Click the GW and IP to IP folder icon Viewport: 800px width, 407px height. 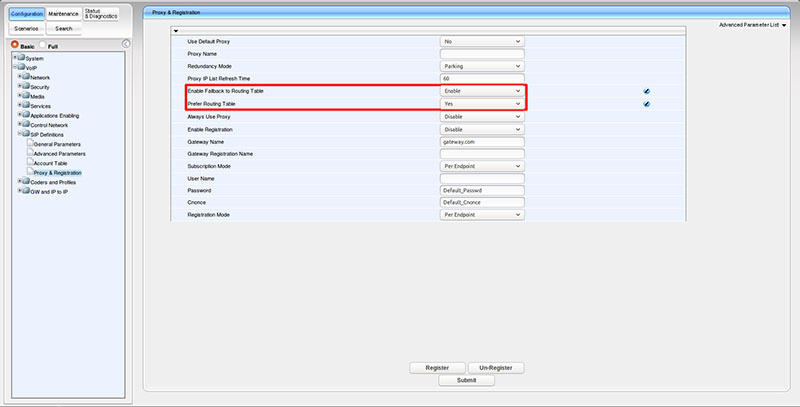tap(26, 191)
